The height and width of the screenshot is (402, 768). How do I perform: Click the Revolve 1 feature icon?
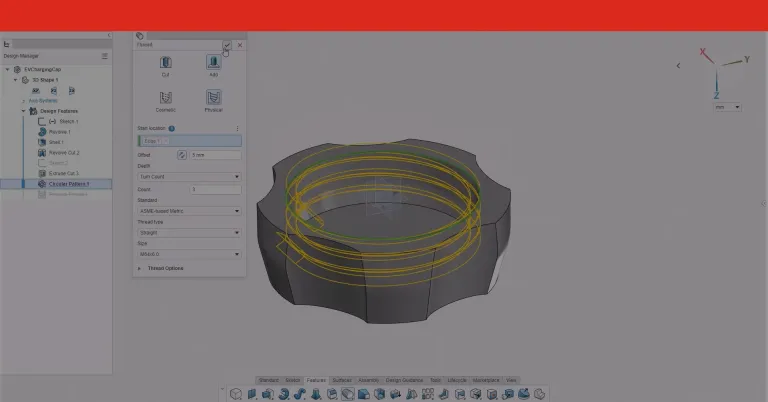[x=42, y=132]
